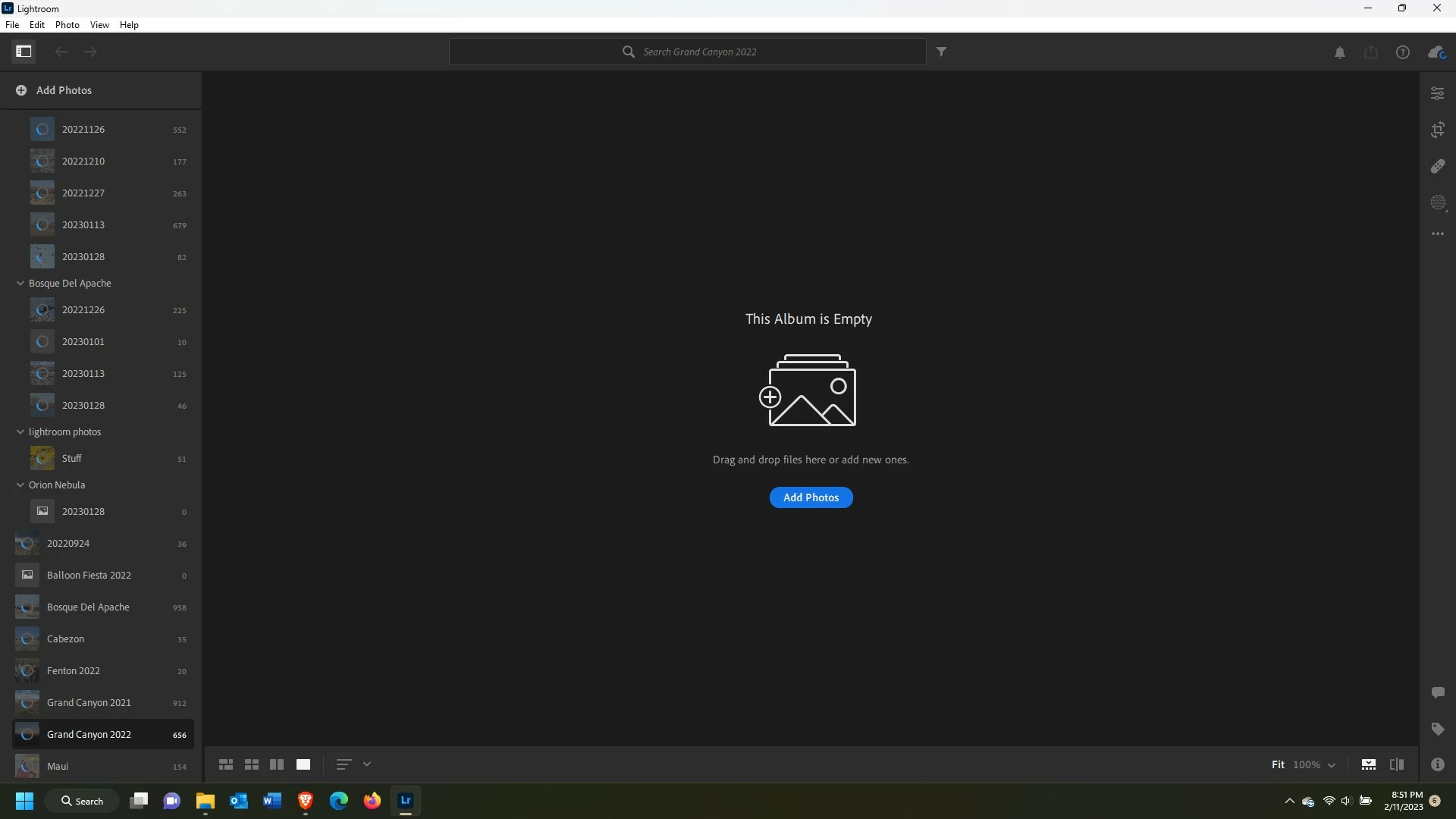Toggle the left panel sidebar

pyautogui.click(x=24, y=52)
